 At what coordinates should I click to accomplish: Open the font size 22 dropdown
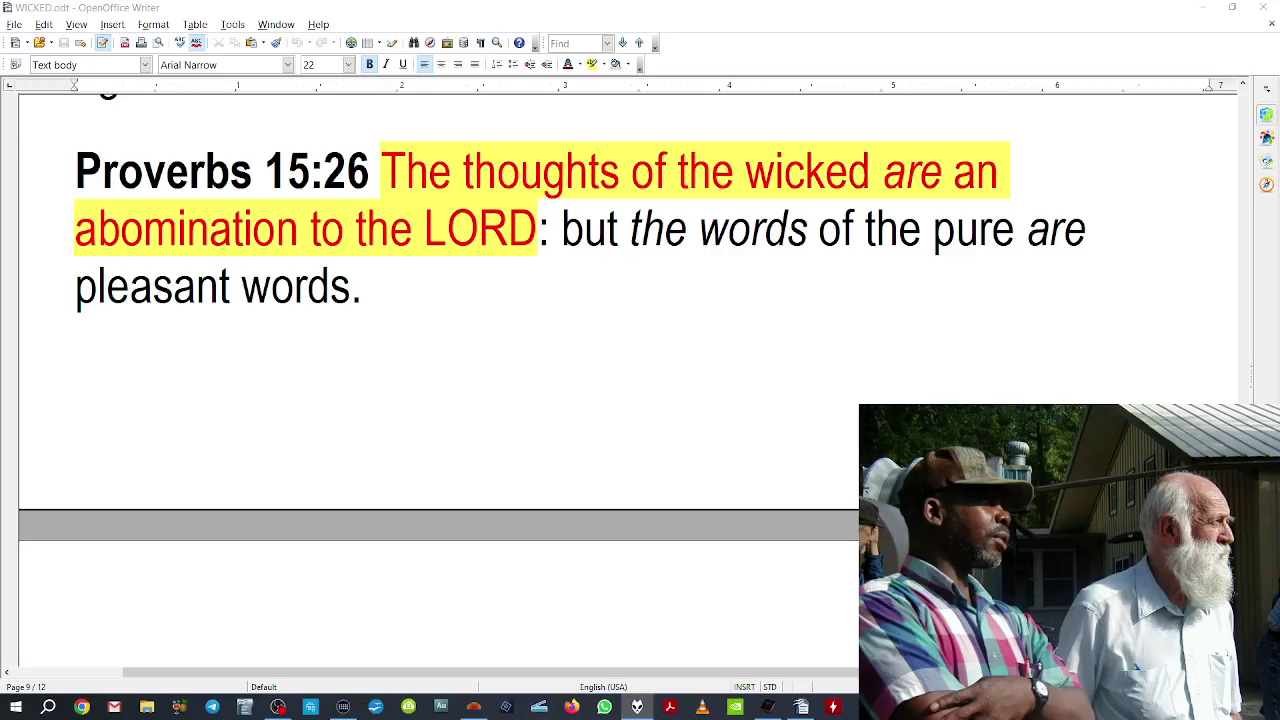coord(348,65)
